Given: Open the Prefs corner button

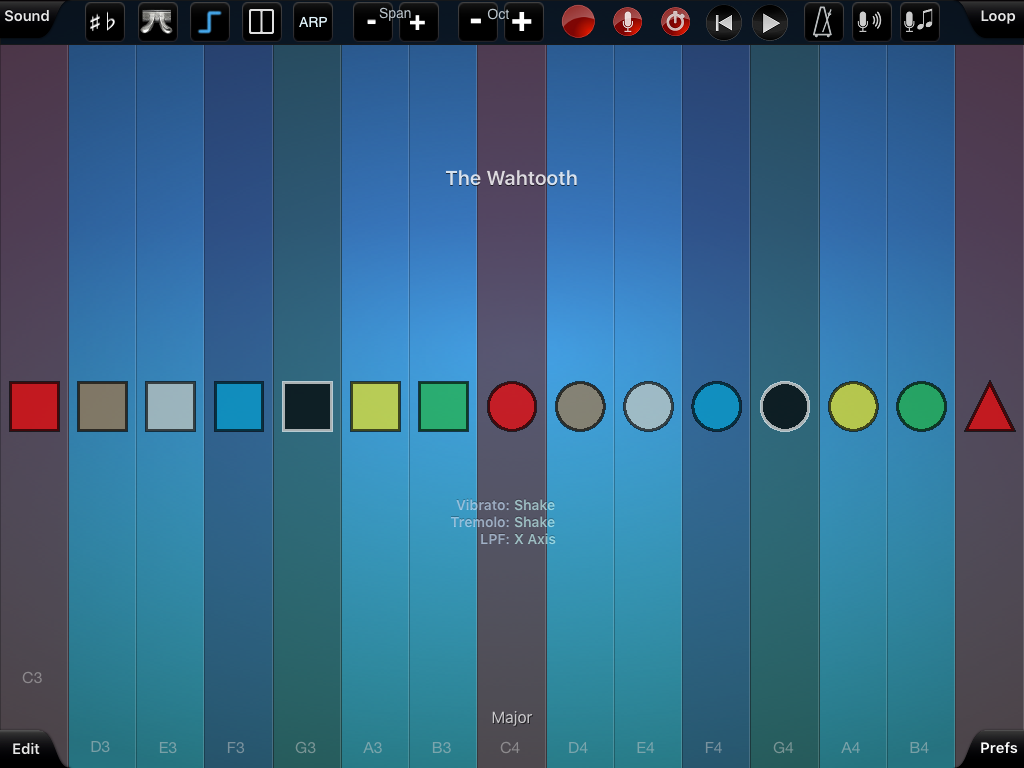Looking at the screenshot, I should click(x=998, y=748).
